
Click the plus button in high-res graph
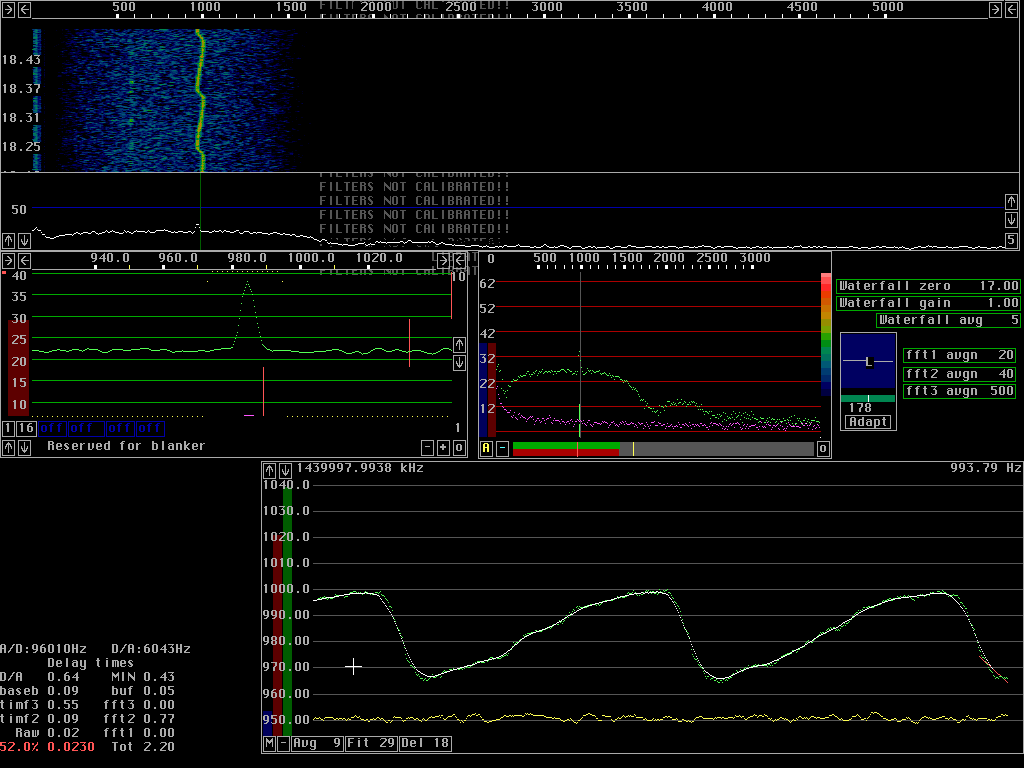(443, 447)
